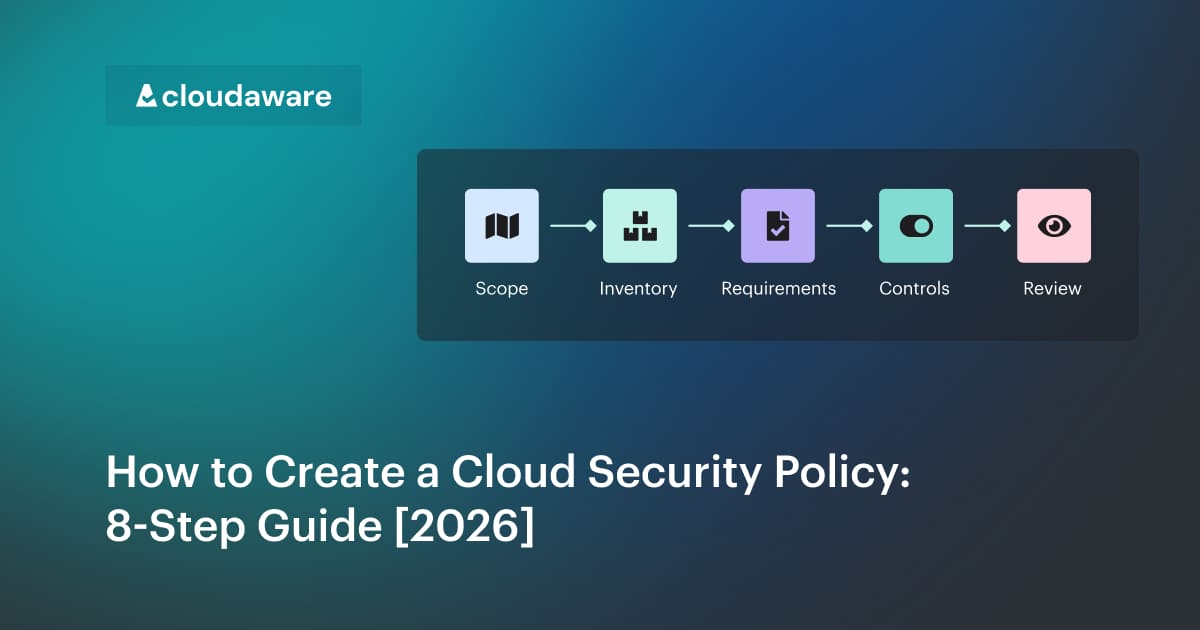Select the "Review" label
Image resolution: width=1200 pixels, height=630 pixels.
[1052, 289]
